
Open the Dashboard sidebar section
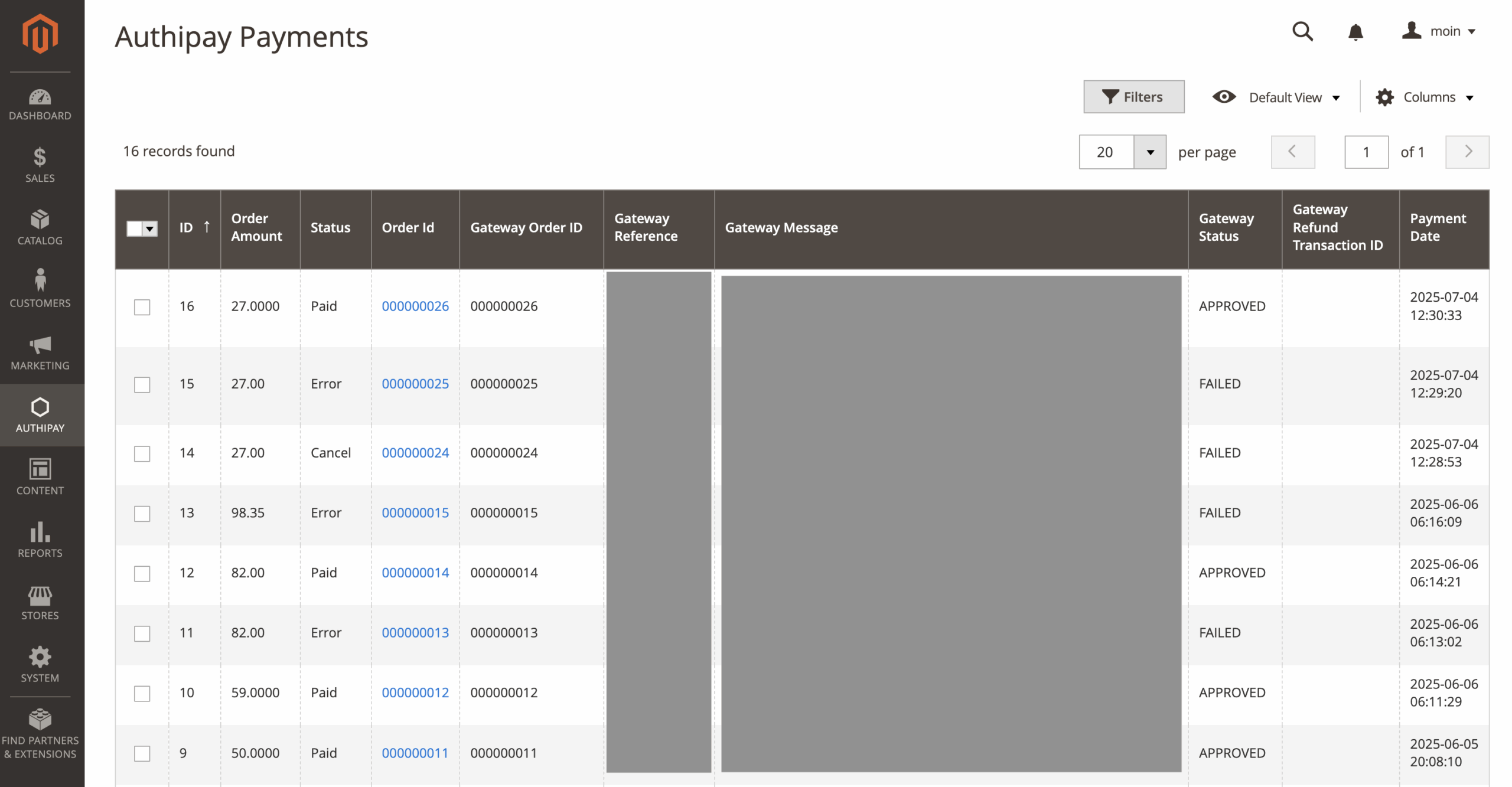(40, 105)
